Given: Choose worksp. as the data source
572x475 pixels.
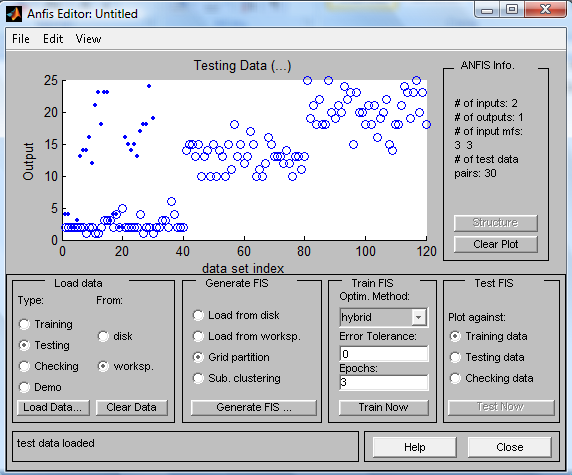Looking at the screenshot, I should click(103, 366).
